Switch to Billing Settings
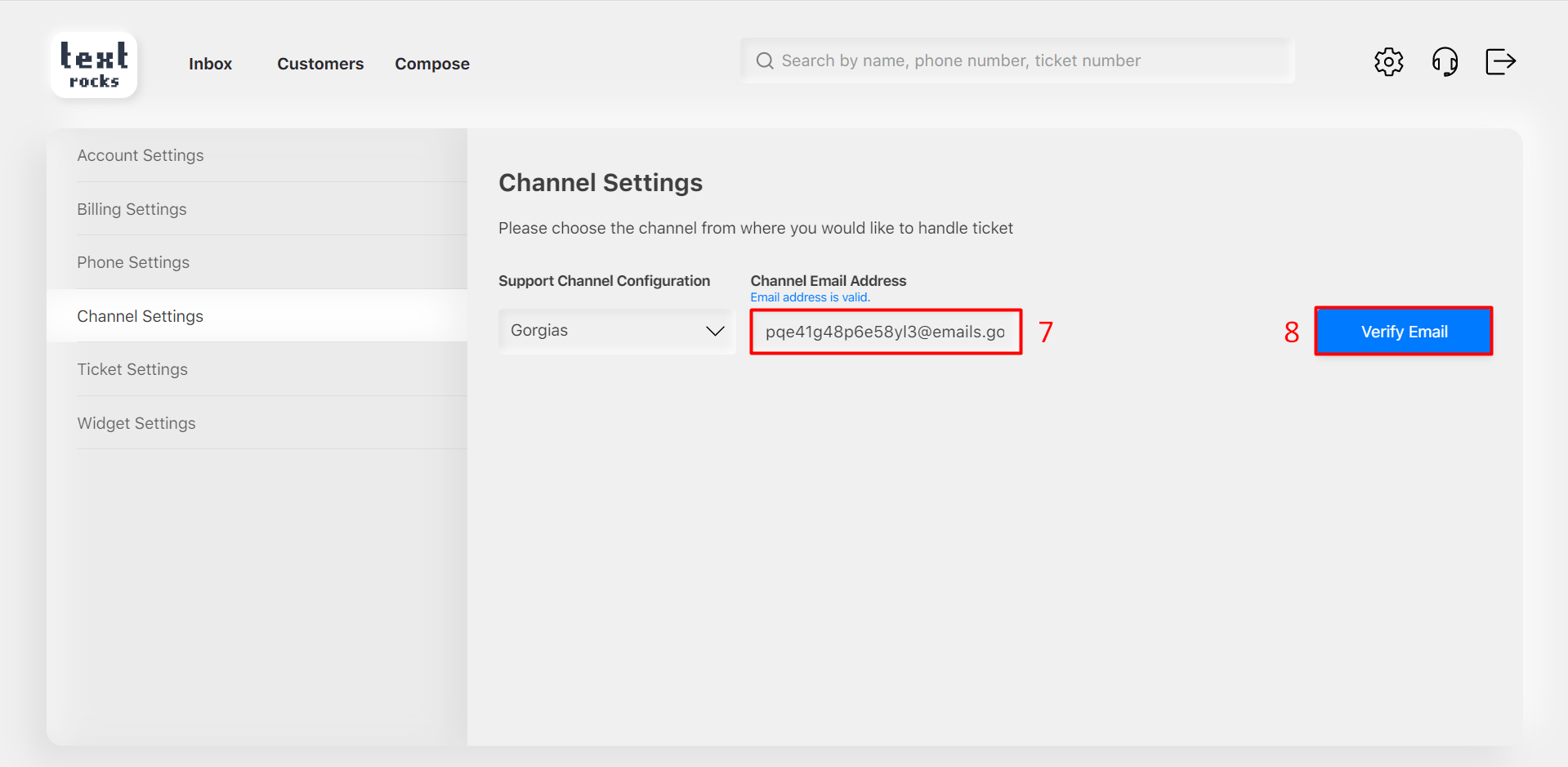The image size is (1568, 767). pyautogui.click(x=132, y=209)
